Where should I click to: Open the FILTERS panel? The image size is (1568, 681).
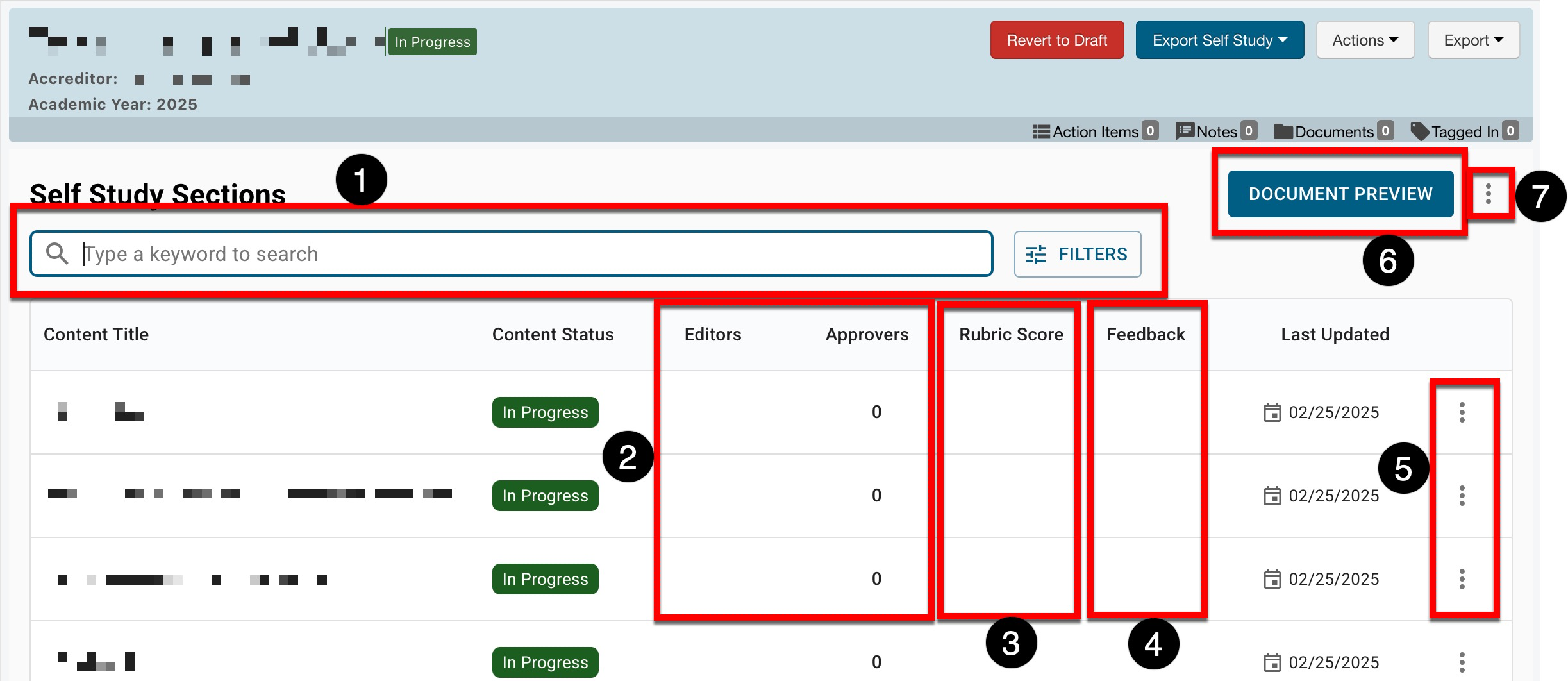1077,255
